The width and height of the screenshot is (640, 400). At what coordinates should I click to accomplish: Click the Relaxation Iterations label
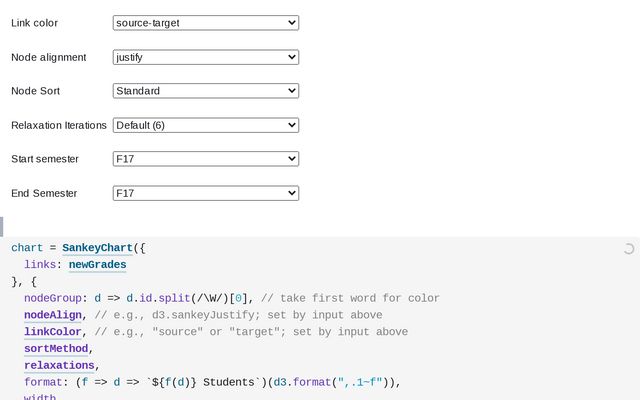(58, 125)
